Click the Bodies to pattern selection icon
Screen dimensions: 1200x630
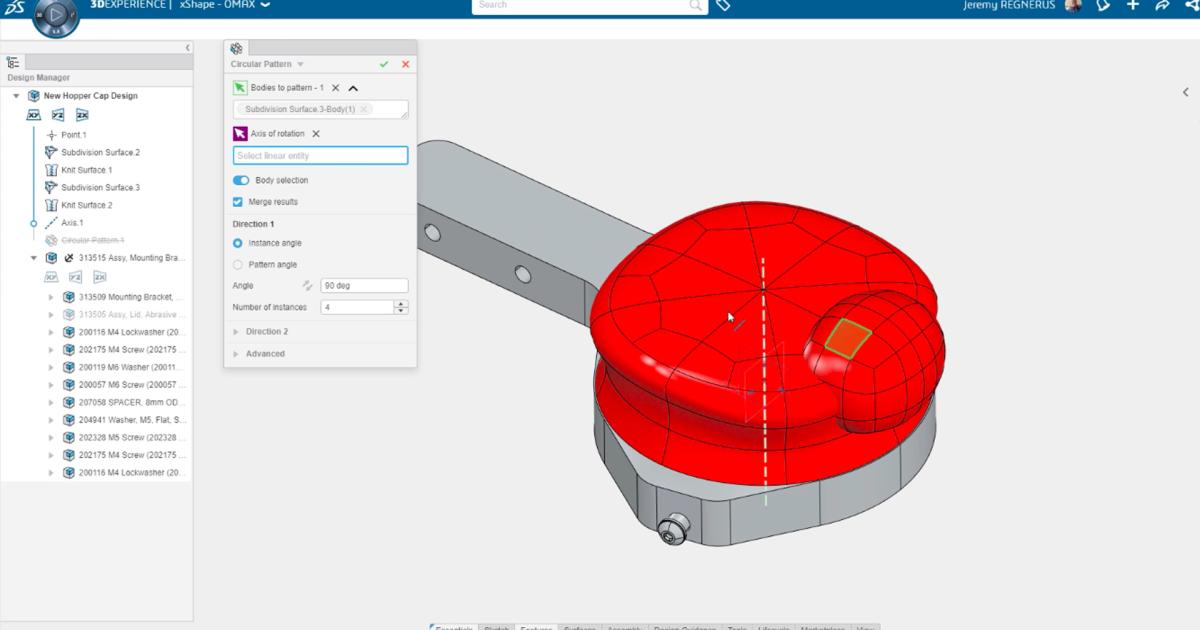pyautogui.click(x=241, y=87)
